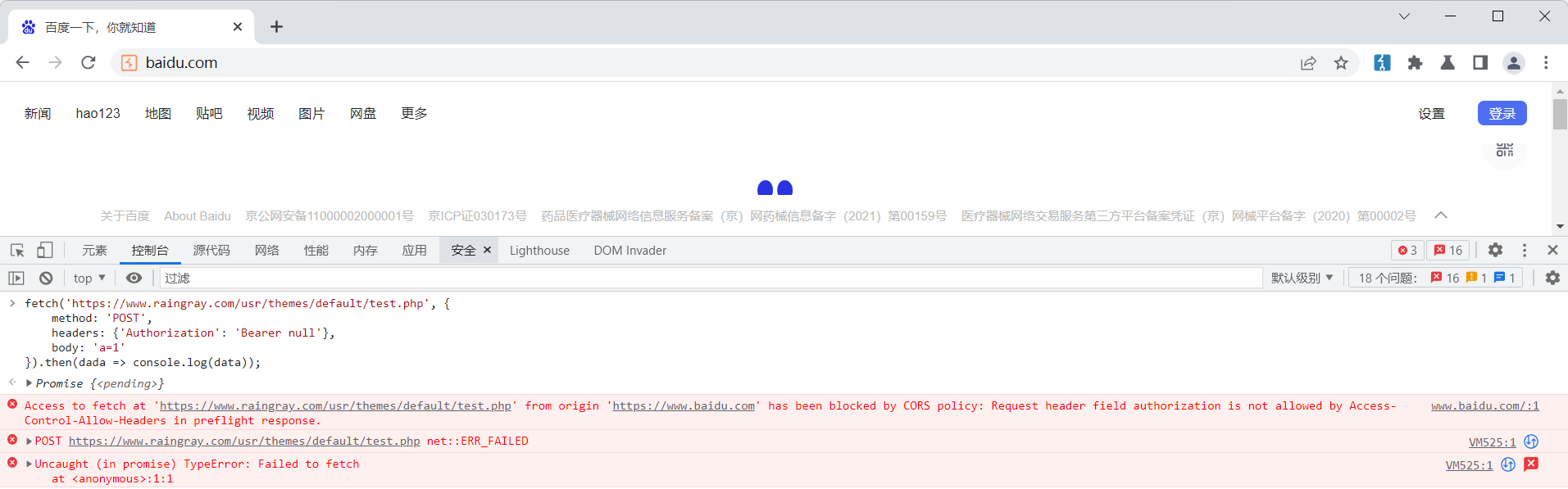Open the top context dropdown
The image size is (1568, 489).
pyautogui.click(x=89, y=278)
